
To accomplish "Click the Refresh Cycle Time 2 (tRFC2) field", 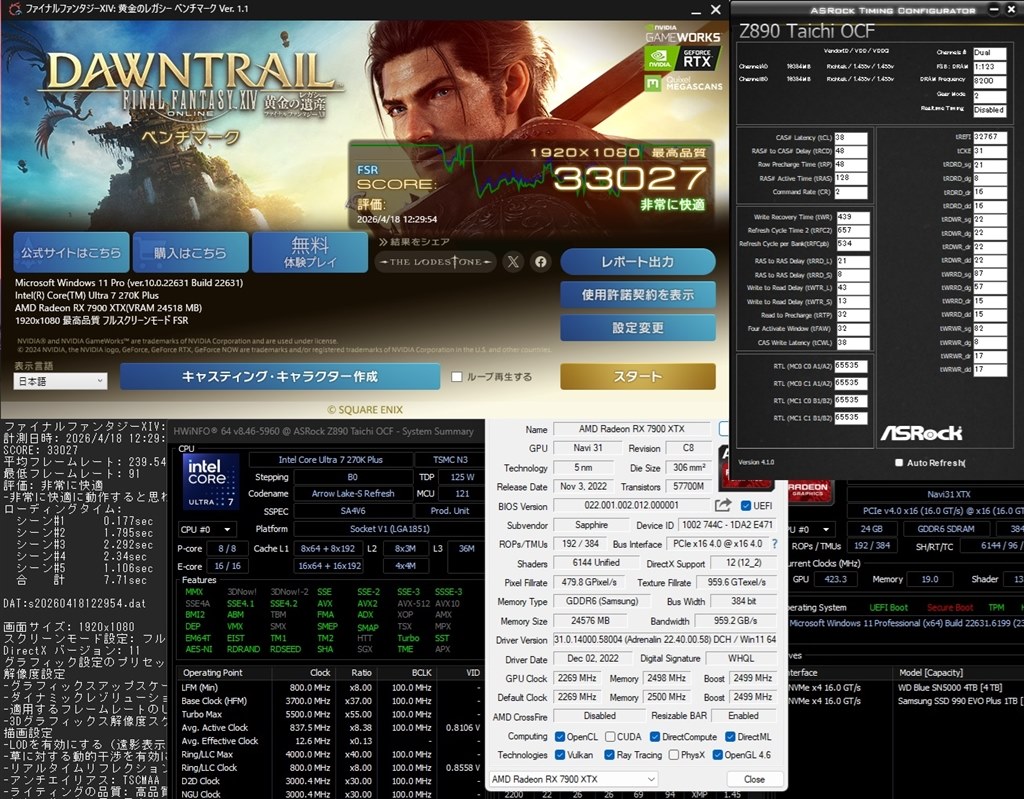I will point(852,231).
